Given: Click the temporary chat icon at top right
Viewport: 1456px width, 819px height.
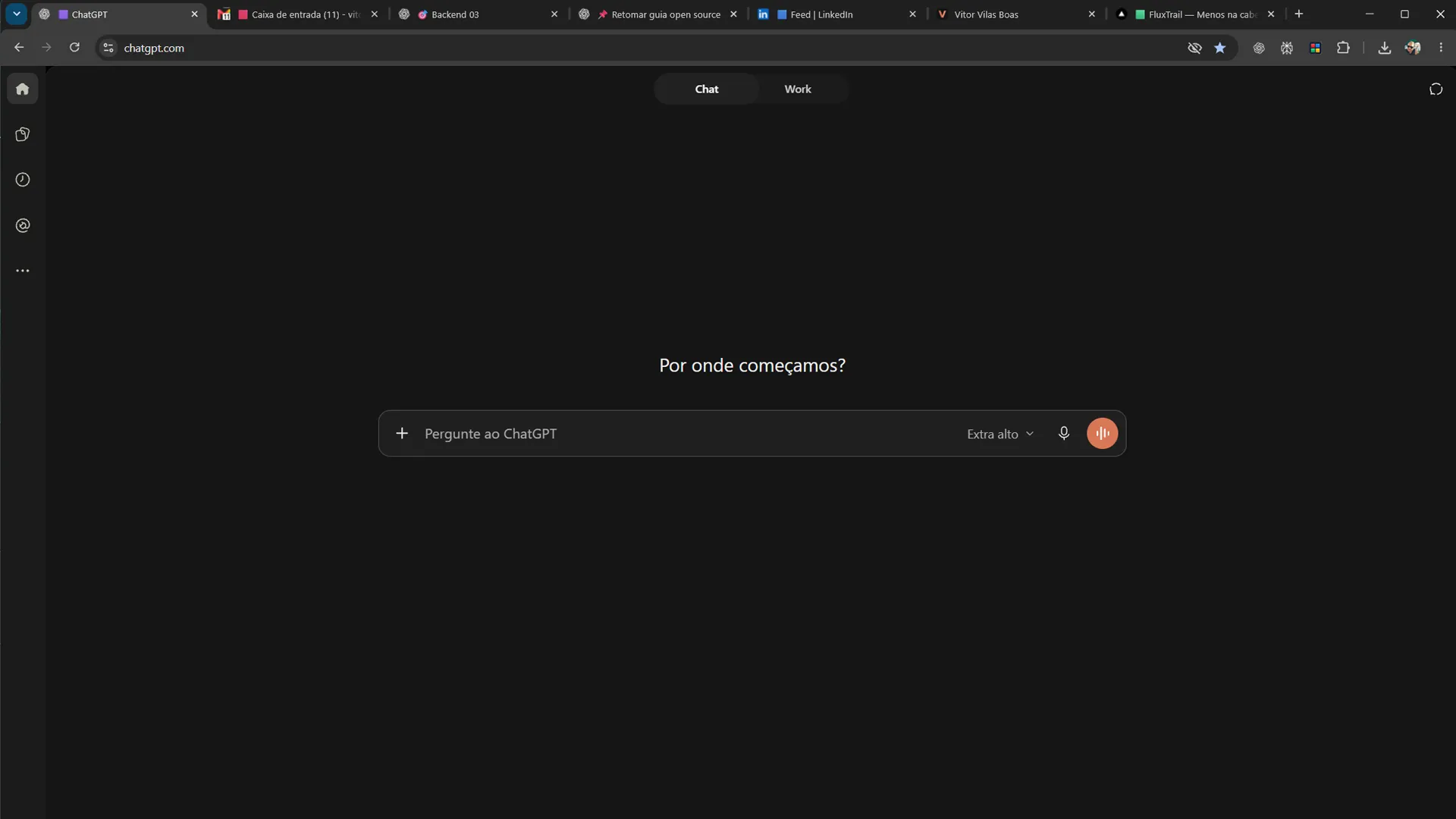Looking at the screenshot, I should [1436, 89].
